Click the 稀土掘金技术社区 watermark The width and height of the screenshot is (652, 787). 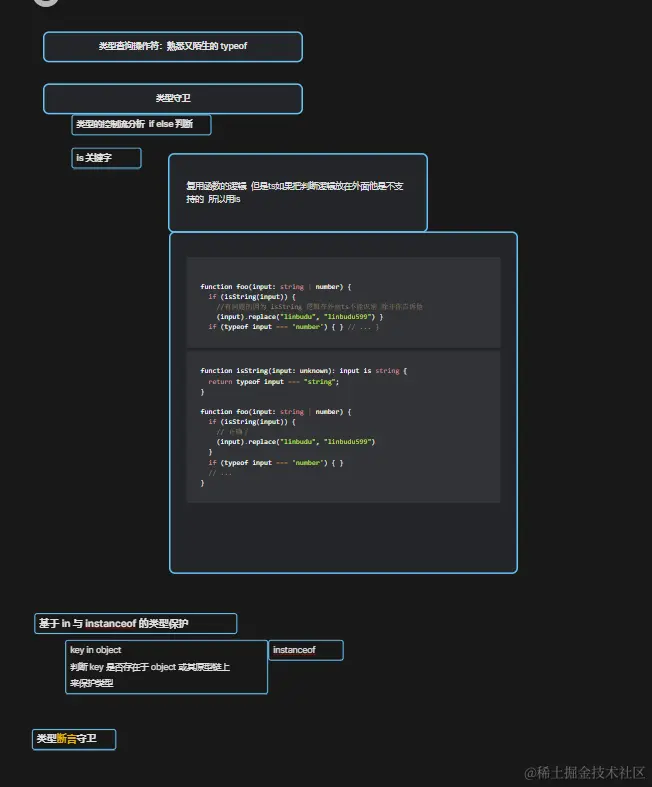coord(585,772)
